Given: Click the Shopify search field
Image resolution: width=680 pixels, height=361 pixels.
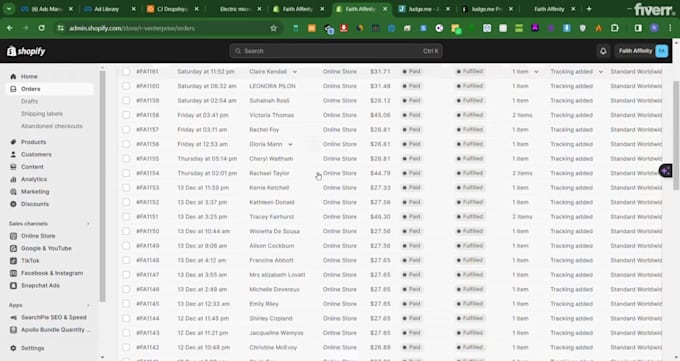Looking at the screenshot, I should (x=336, y=51).
